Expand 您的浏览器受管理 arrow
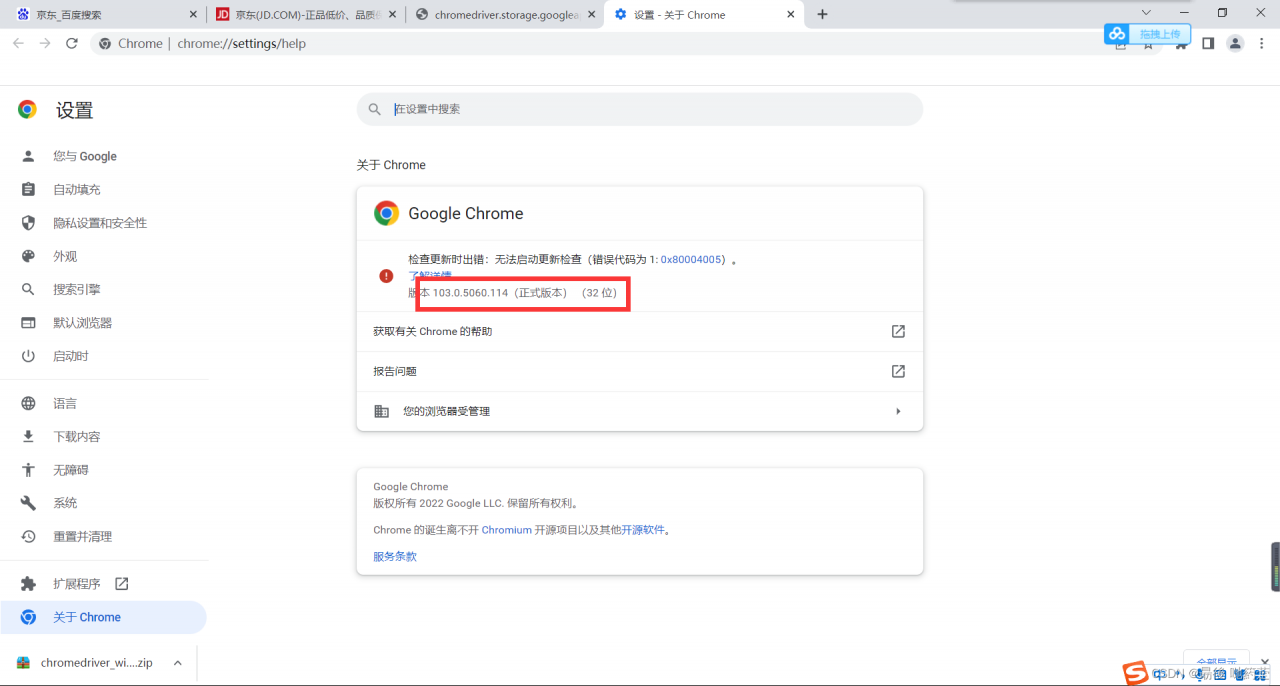The height and width of the screenshot is (686, 1280). 898,411
